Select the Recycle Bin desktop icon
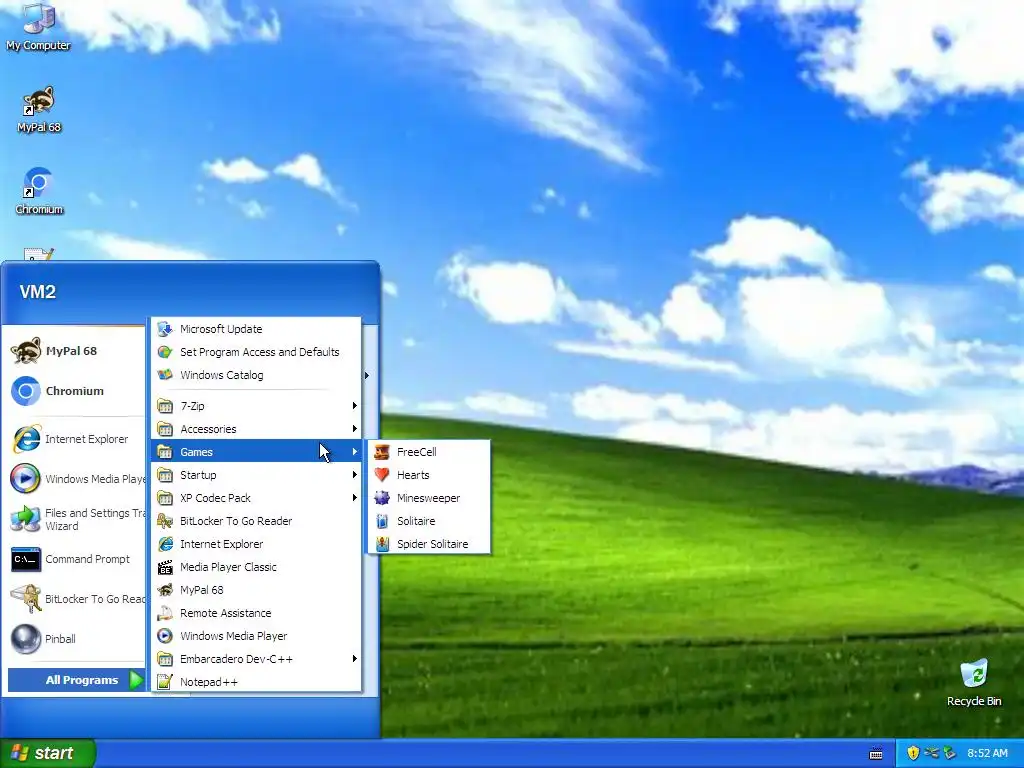Screen dimensions: 1024x768 point(974,682)
